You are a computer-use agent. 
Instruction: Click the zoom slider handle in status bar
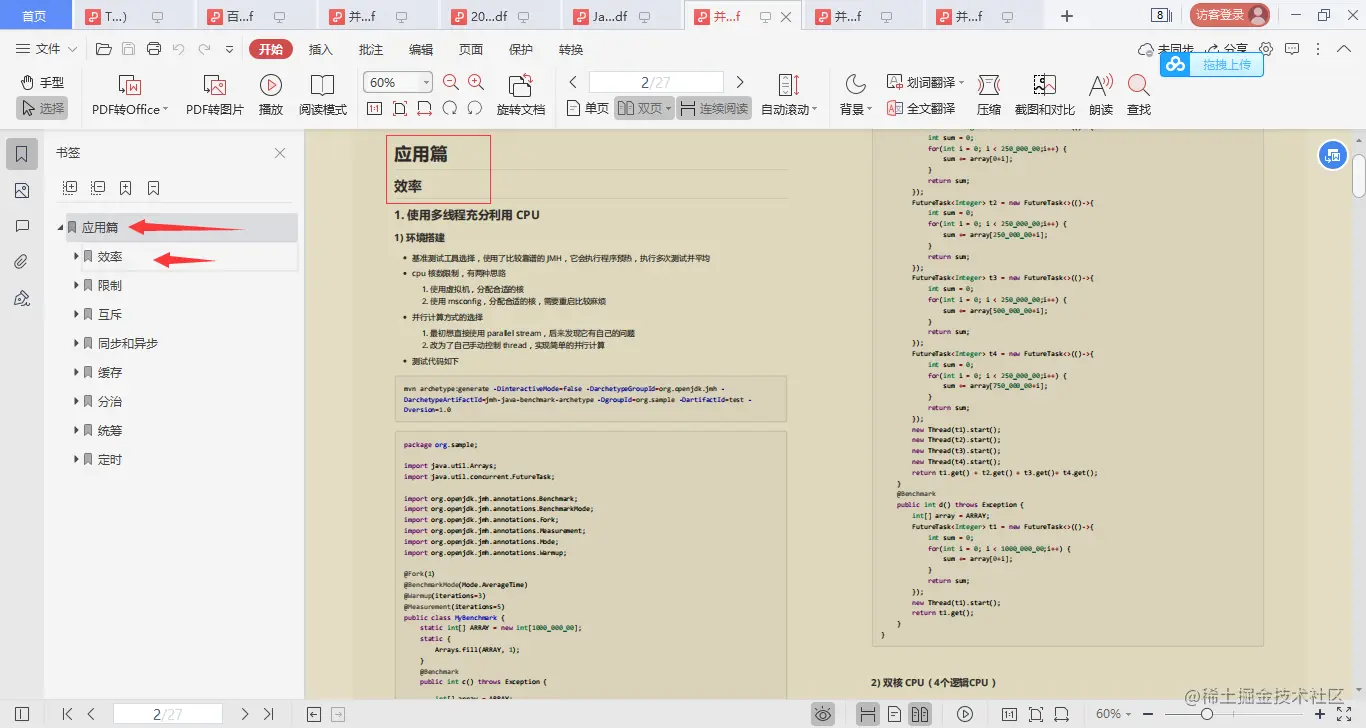point(1207,714)
